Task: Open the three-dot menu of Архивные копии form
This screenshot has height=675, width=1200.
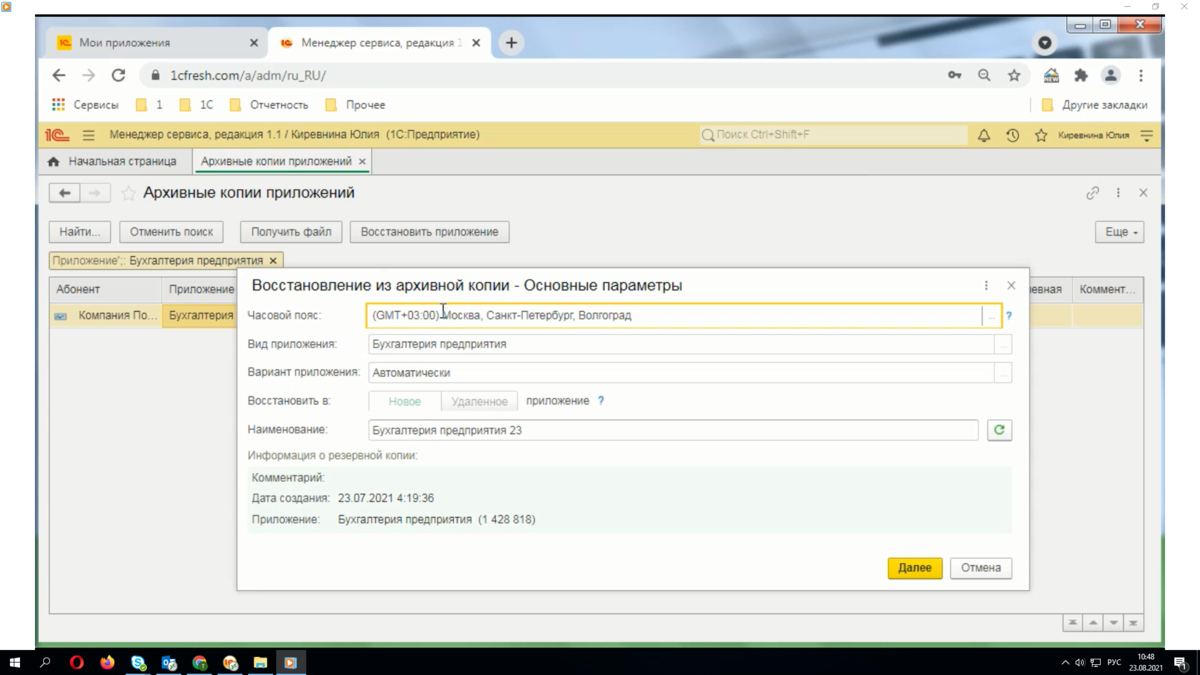Action: coord(1118,193)
